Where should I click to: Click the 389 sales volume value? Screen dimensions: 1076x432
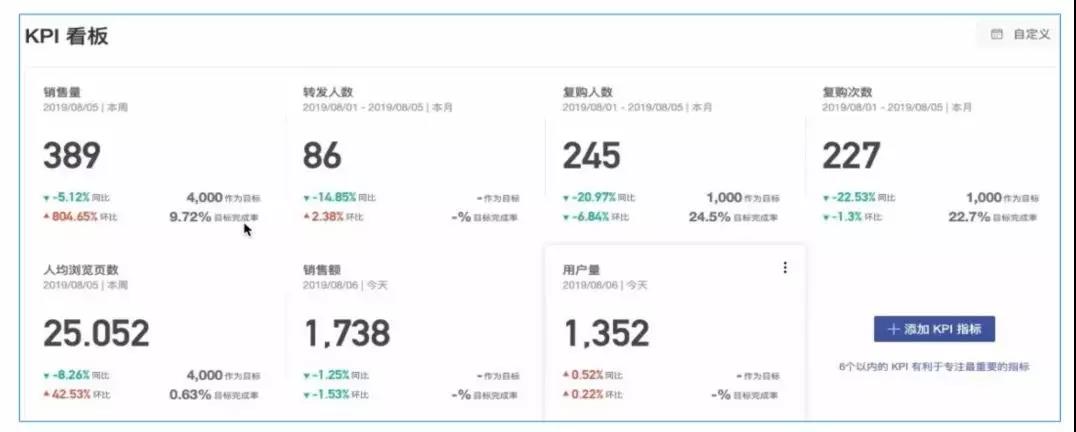click(x=72, y=156)
